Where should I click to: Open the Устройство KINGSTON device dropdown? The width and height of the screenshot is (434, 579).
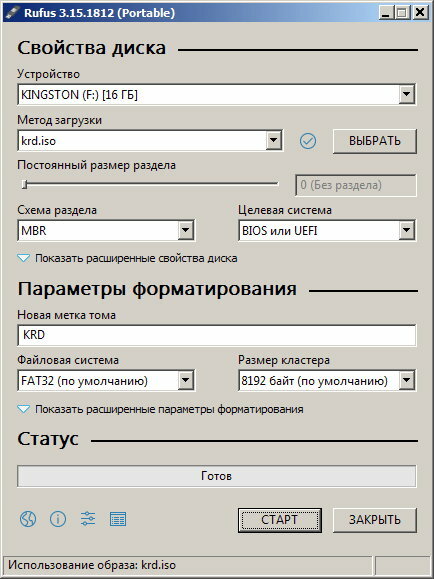coord(216,95)
